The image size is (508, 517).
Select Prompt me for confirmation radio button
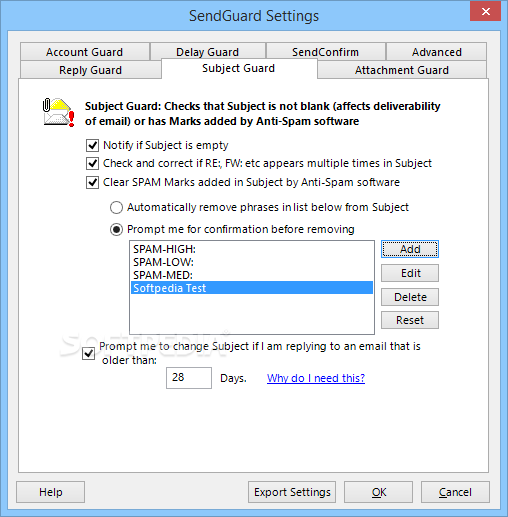click(116, 229)
